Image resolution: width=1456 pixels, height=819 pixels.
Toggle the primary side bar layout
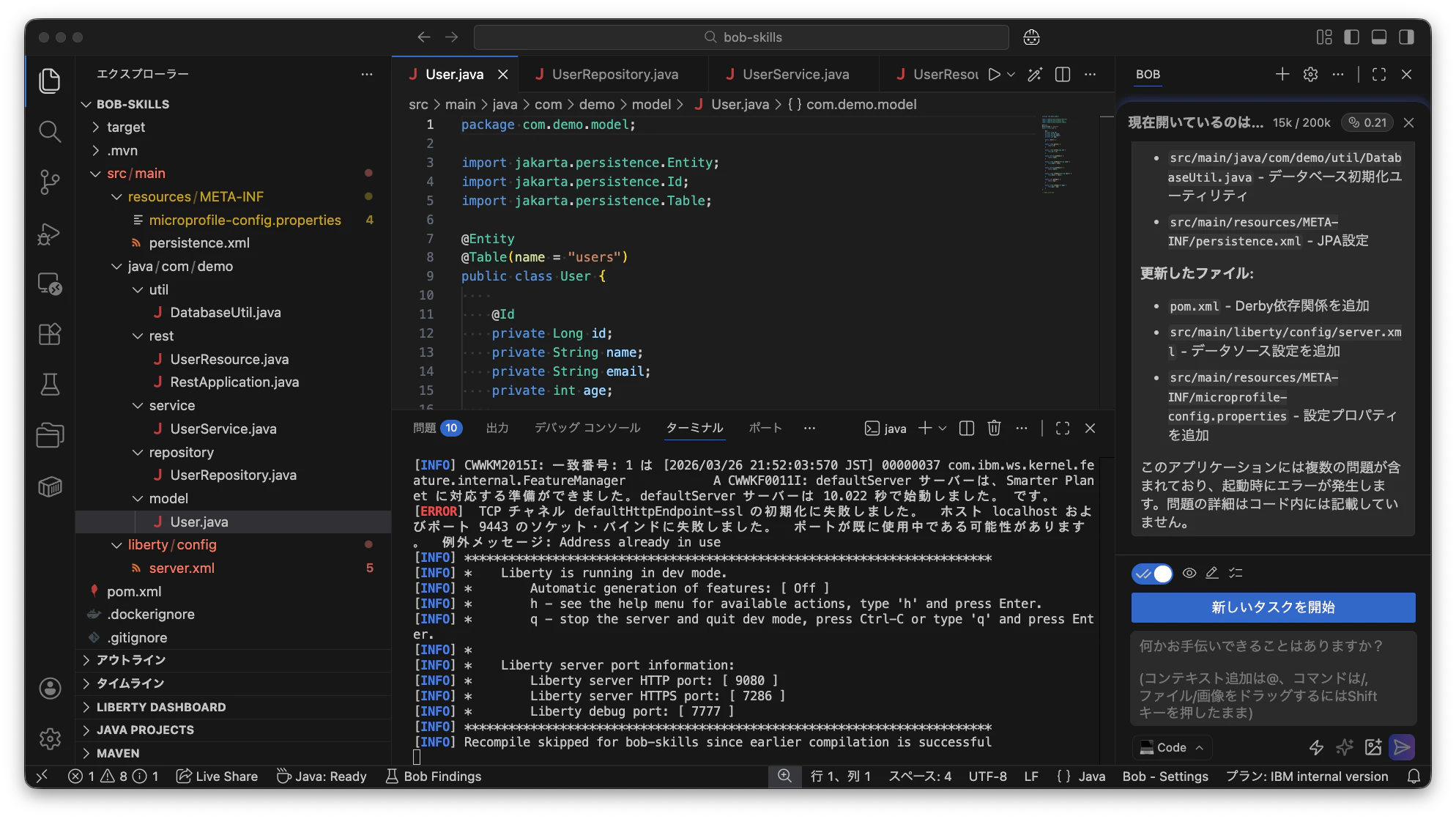(x=1351, y=37)
